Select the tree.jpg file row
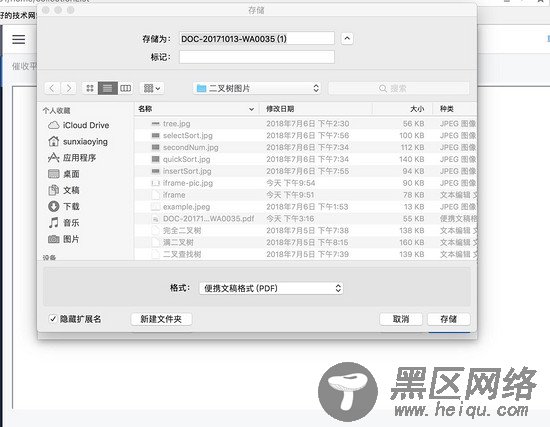 click(305, 124)
